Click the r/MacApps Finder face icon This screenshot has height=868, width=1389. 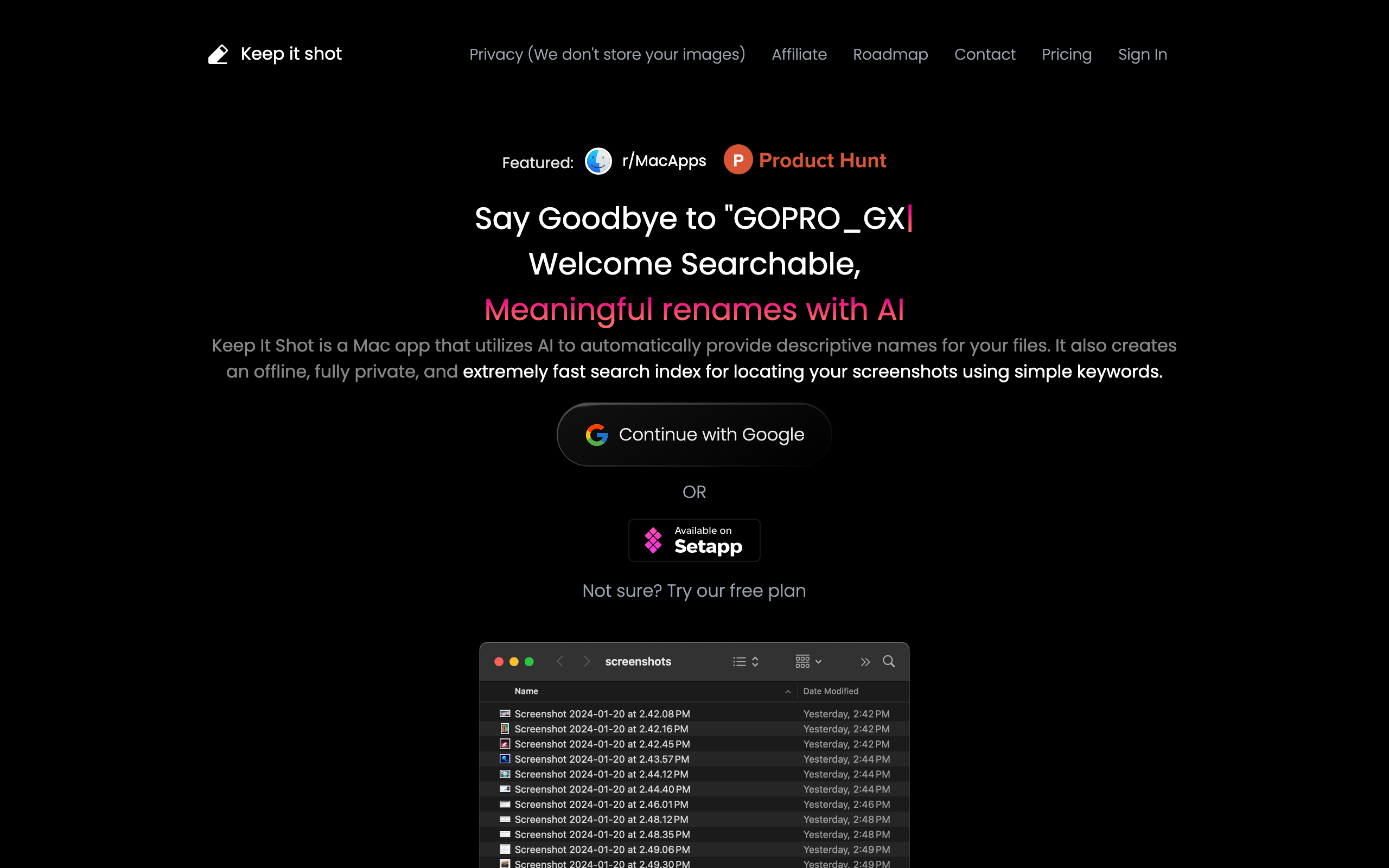598,161
